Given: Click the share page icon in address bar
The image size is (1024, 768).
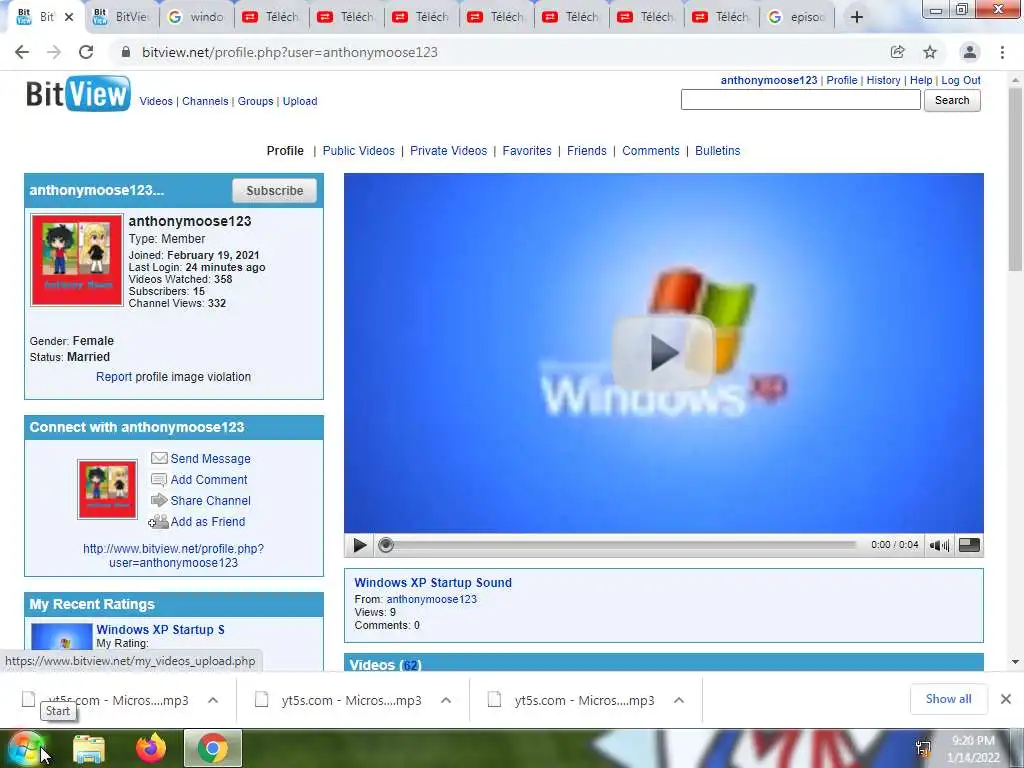Looking at the screenshot, I should pos(898,52).
